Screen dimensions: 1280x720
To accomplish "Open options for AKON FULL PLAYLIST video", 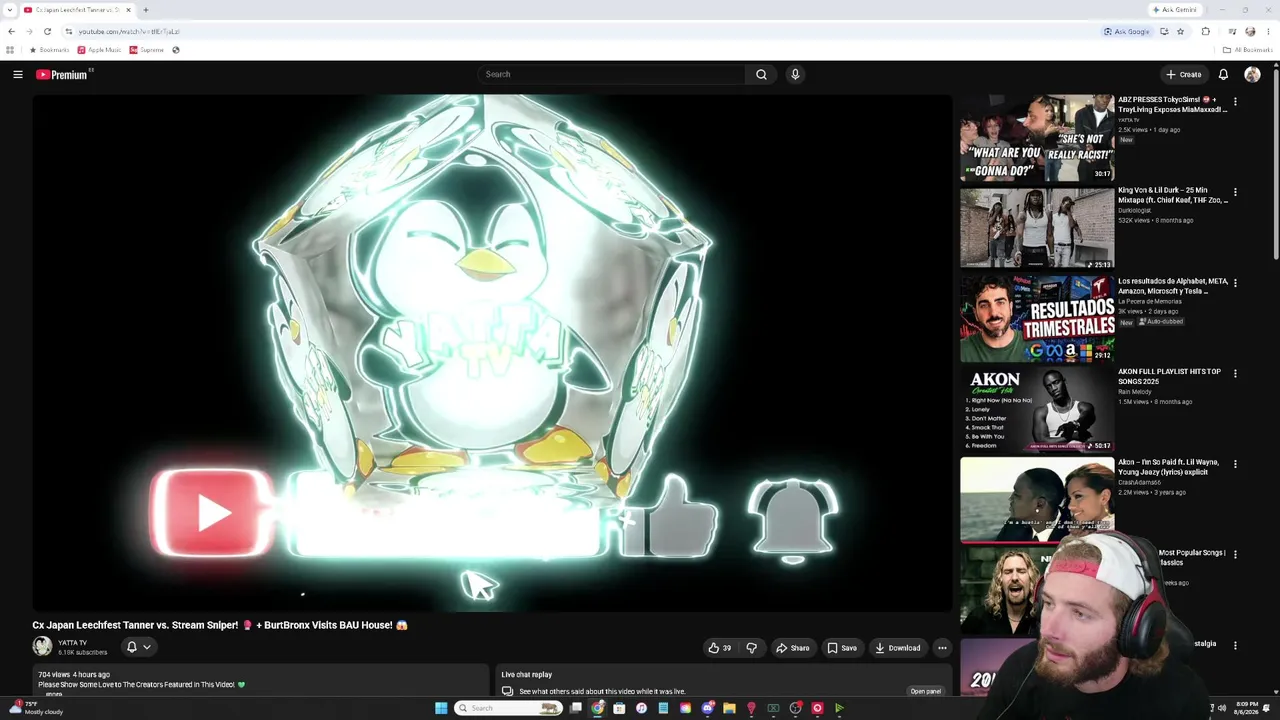I will [1235, 373].
